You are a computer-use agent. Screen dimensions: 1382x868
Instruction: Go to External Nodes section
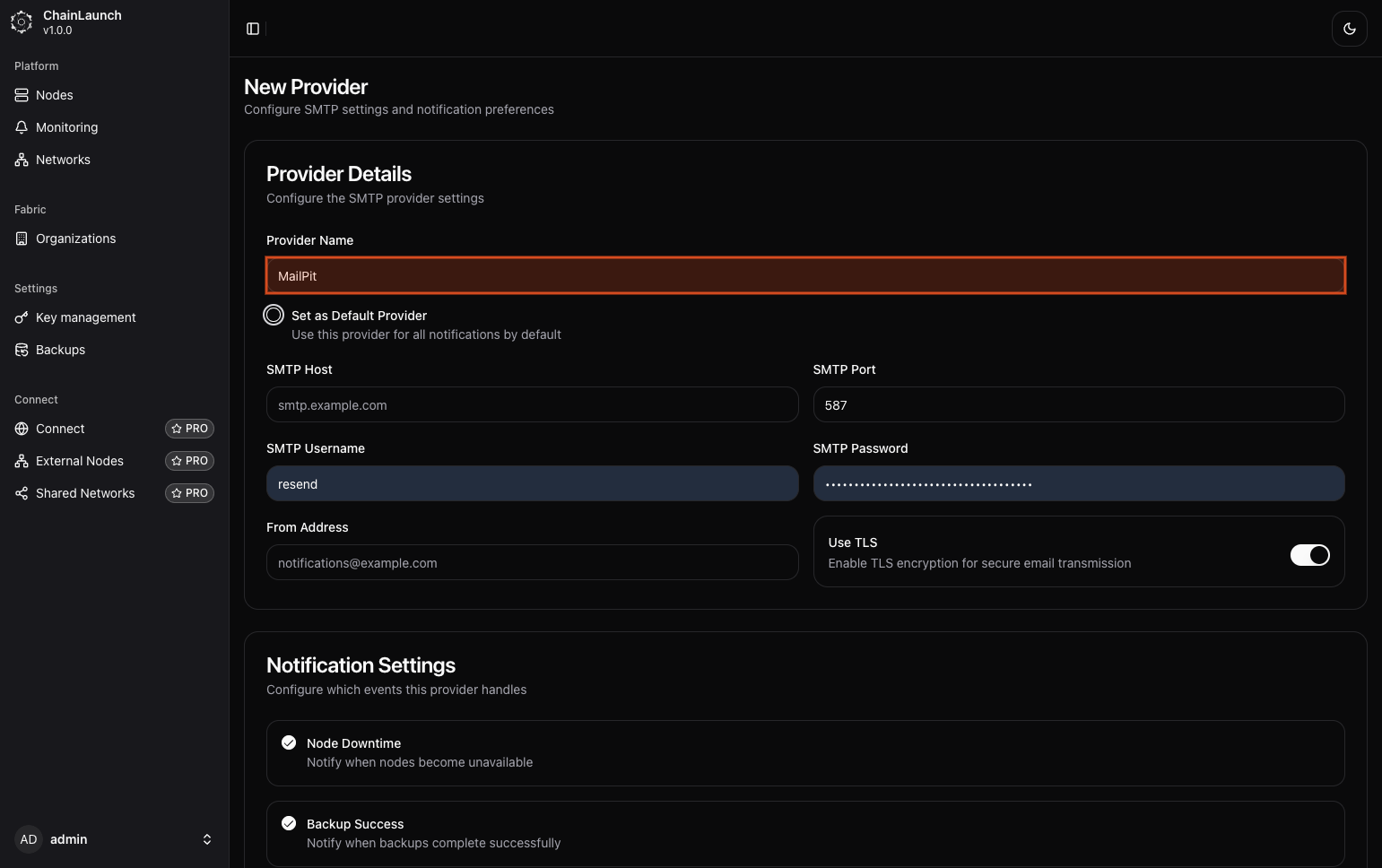coord(80,461)
